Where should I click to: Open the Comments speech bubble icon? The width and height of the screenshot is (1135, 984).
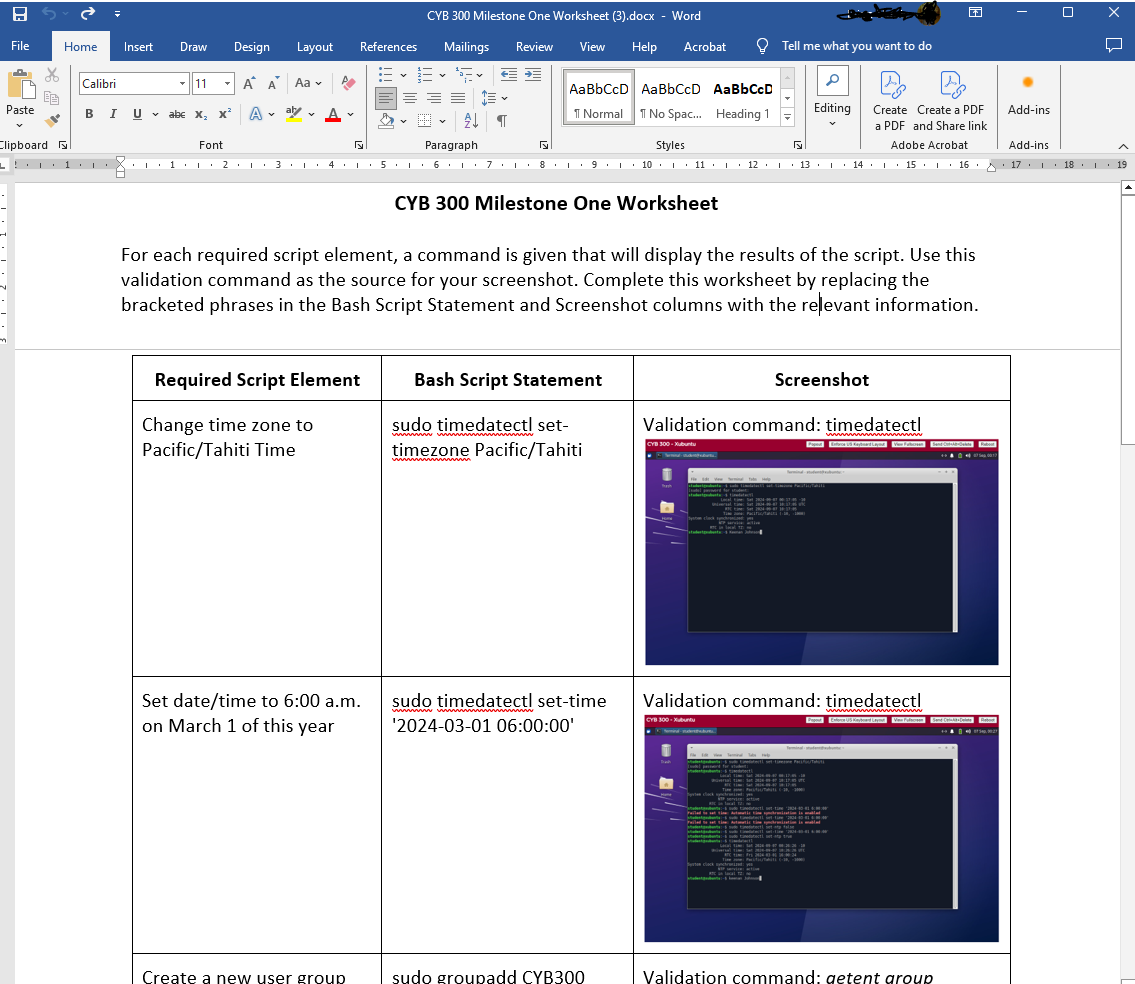coord(1114,46)
